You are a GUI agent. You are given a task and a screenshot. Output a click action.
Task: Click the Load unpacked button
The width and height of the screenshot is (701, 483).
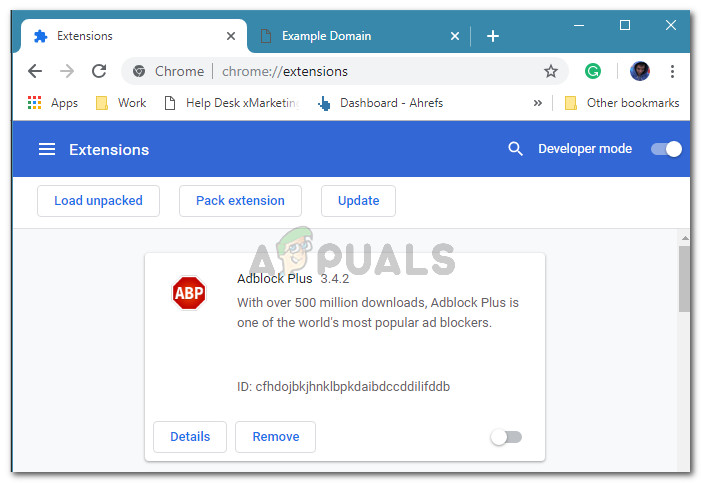click(x=98, y=201)
